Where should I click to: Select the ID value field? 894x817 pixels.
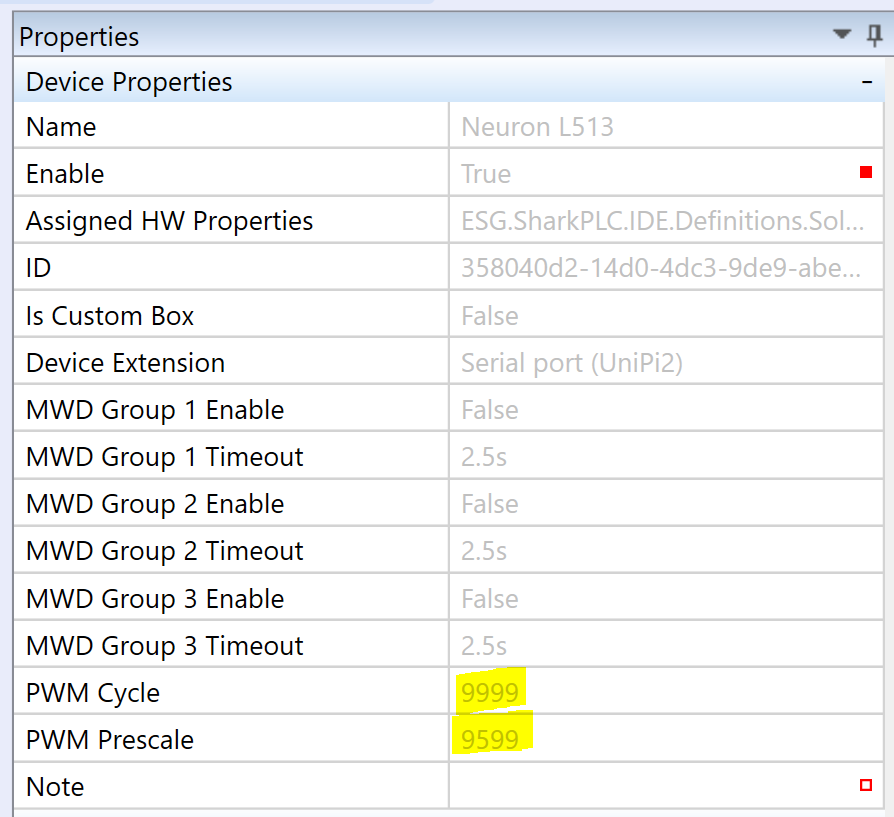pyautogui.click(x=660, y=268)
